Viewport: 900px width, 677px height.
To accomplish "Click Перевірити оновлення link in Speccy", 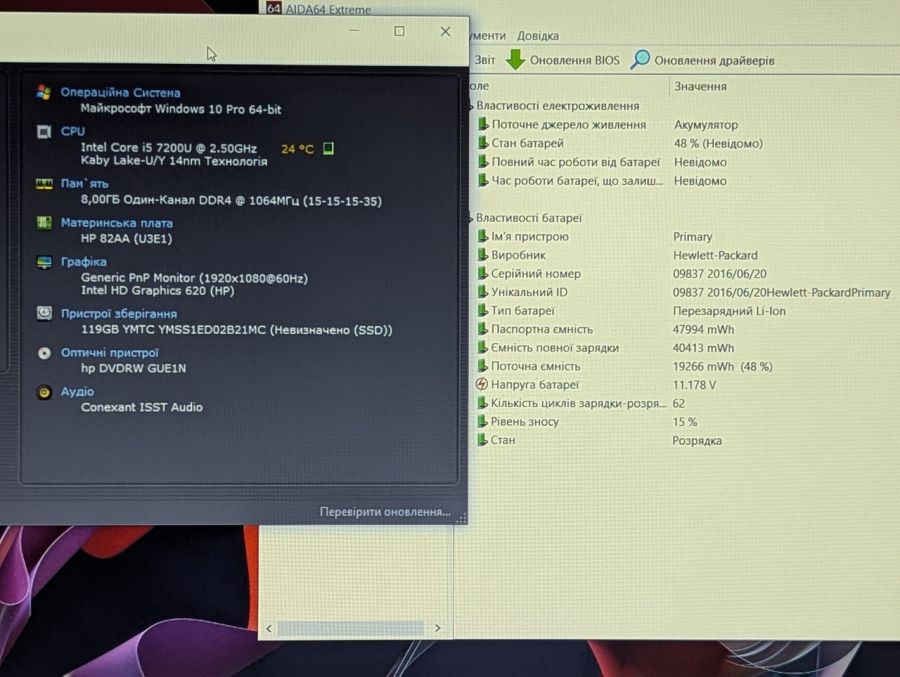I will pos(385,512).
